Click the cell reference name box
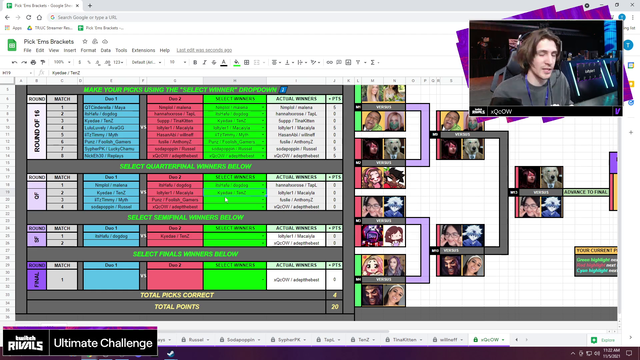Screen dimensions: 640x360 pyautogui.click(x=17, y=73)
